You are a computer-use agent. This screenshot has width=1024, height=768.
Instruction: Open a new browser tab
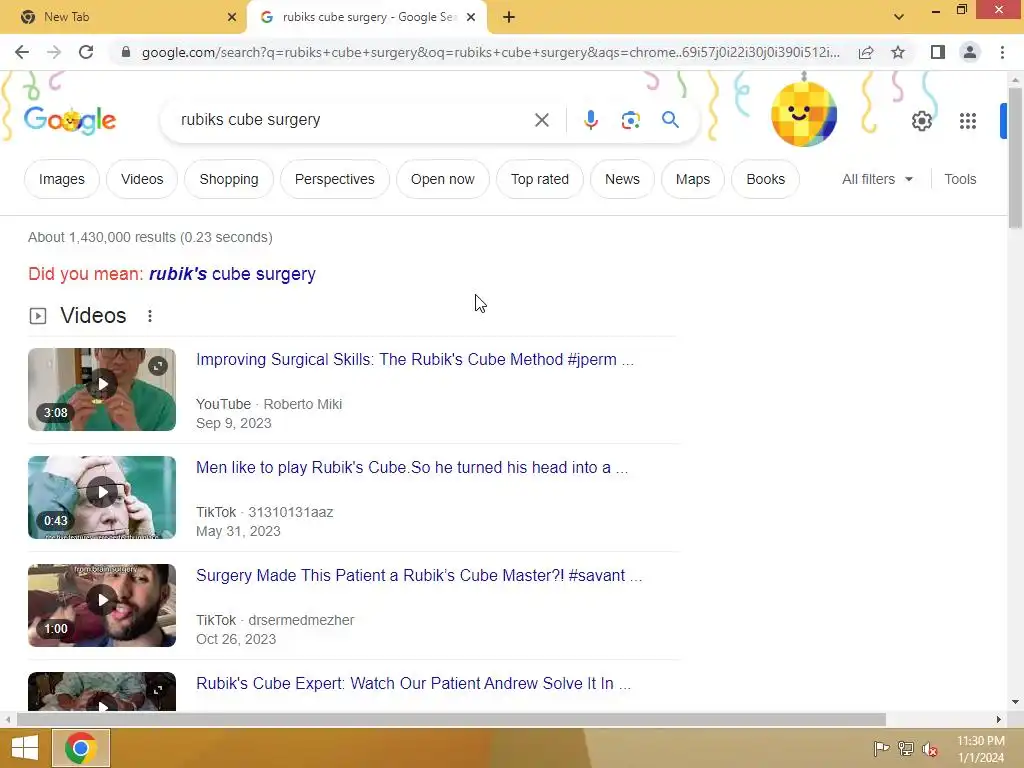click(509, 17)
